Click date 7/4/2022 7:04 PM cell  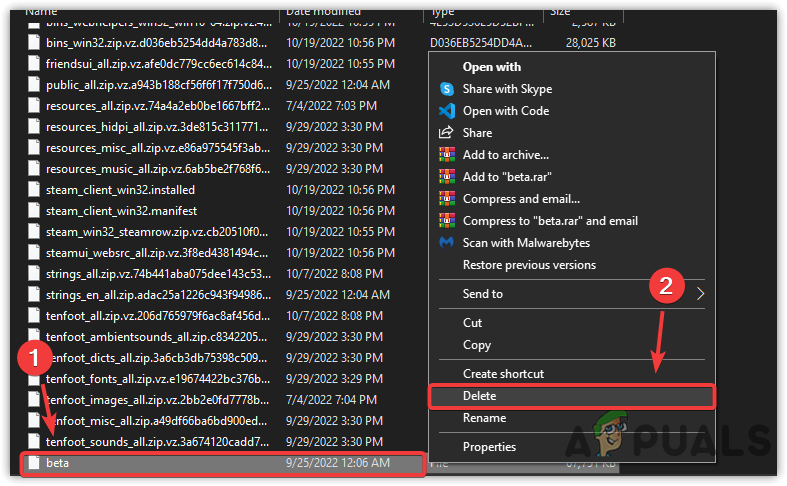click(x=331, y=400)
